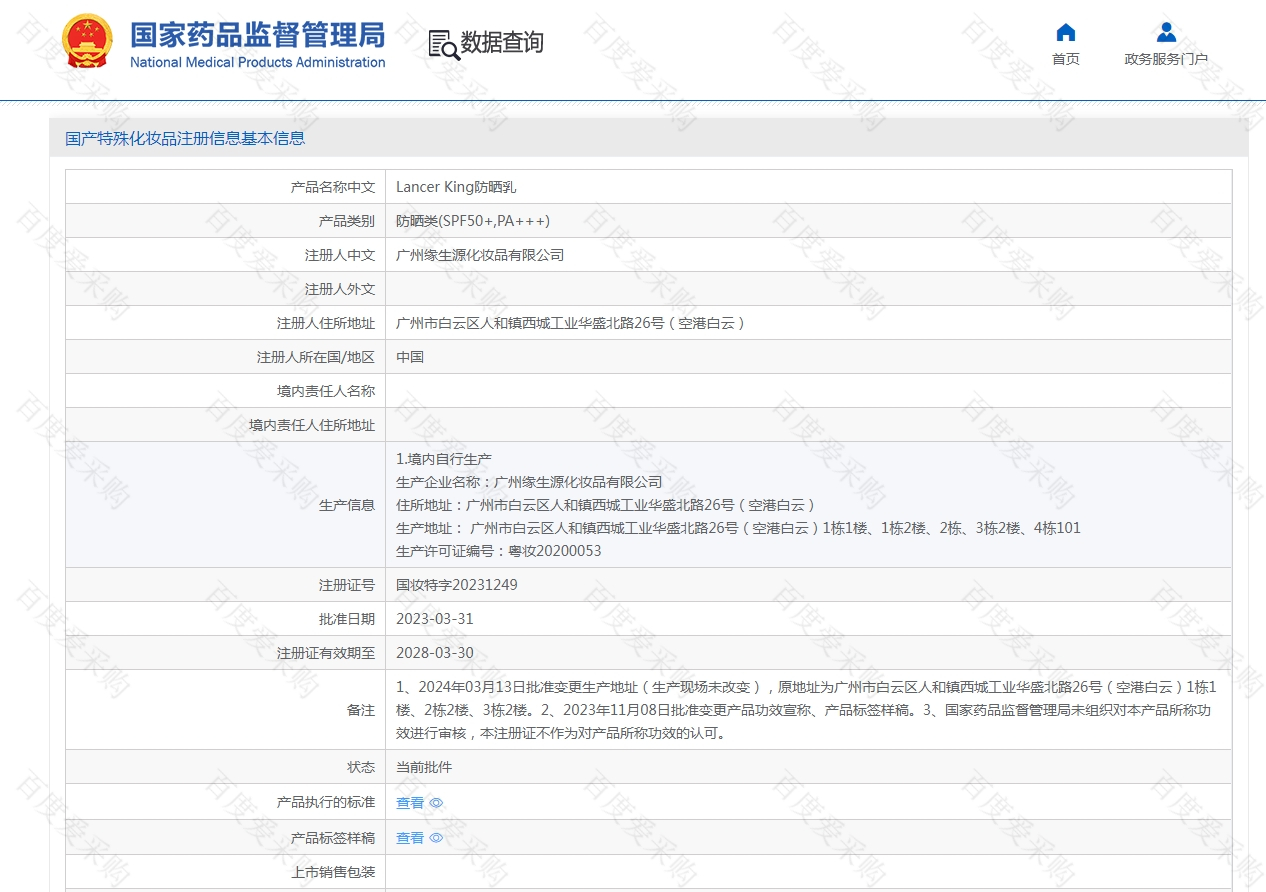Click the 备注 row label
This screenshot has height=892, width=1266.
(361, 710)
